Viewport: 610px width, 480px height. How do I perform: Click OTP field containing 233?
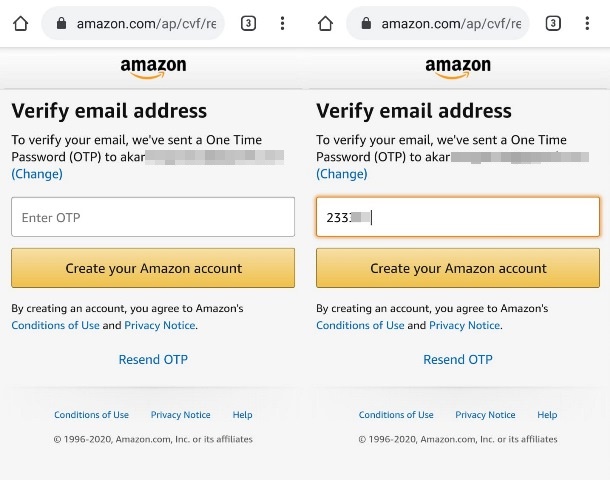[458, 217]
